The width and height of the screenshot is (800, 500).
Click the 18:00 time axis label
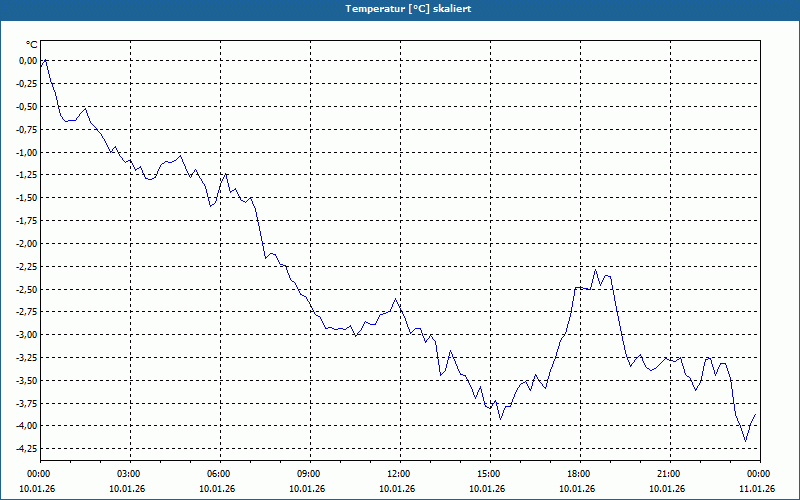580,474
